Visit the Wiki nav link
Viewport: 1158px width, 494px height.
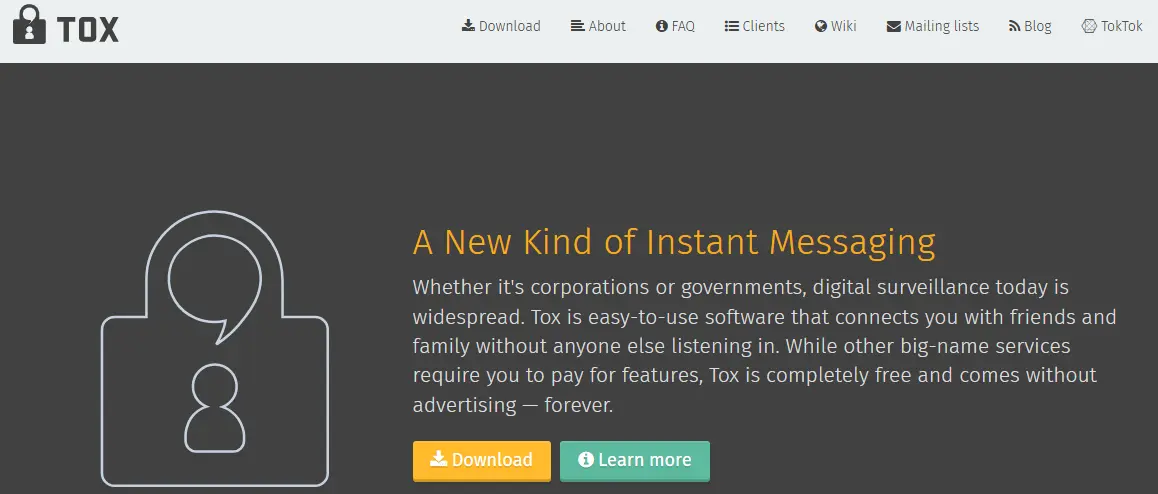(836, 27)
